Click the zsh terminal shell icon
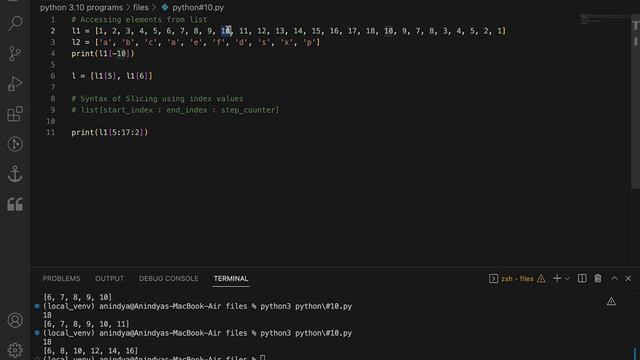Image resolution: width=640 pixels, height=360 pixels. click(493, 278)
